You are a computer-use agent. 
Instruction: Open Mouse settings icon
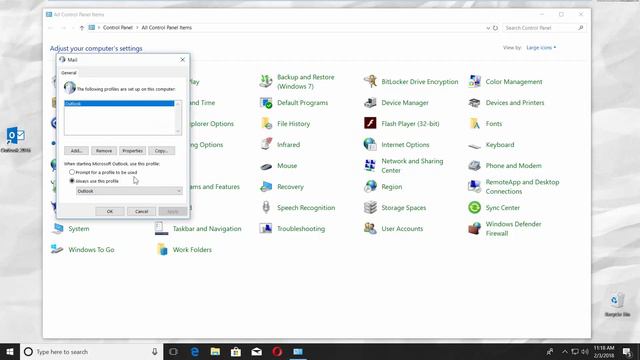pos(266,166)
